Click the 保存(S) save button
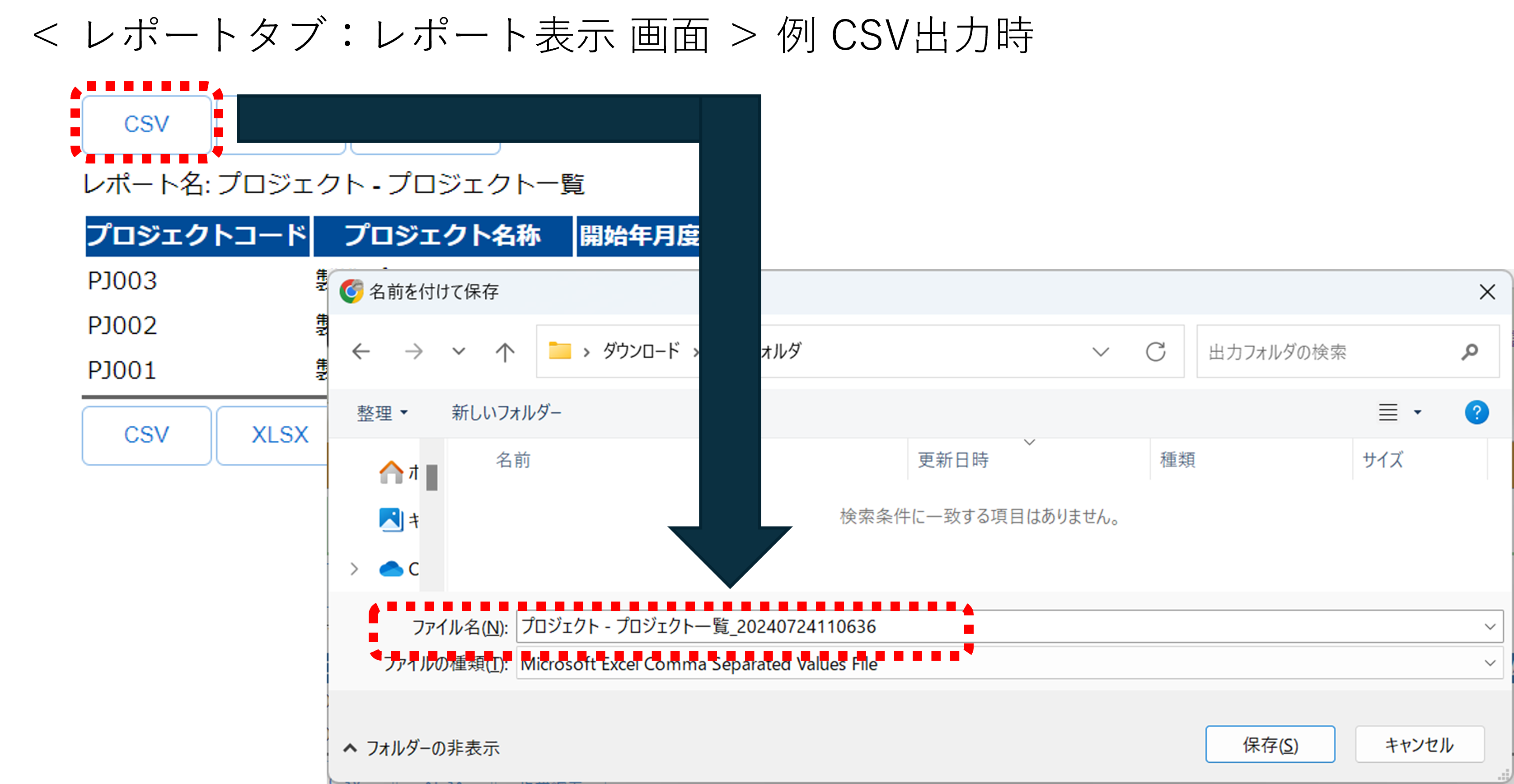 coord(1270,745)
